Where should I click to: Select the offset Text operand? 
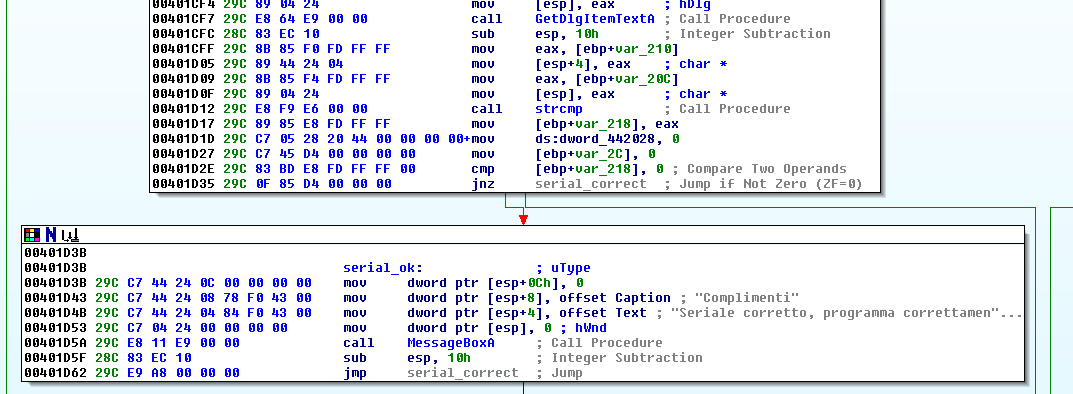(603, 313)
